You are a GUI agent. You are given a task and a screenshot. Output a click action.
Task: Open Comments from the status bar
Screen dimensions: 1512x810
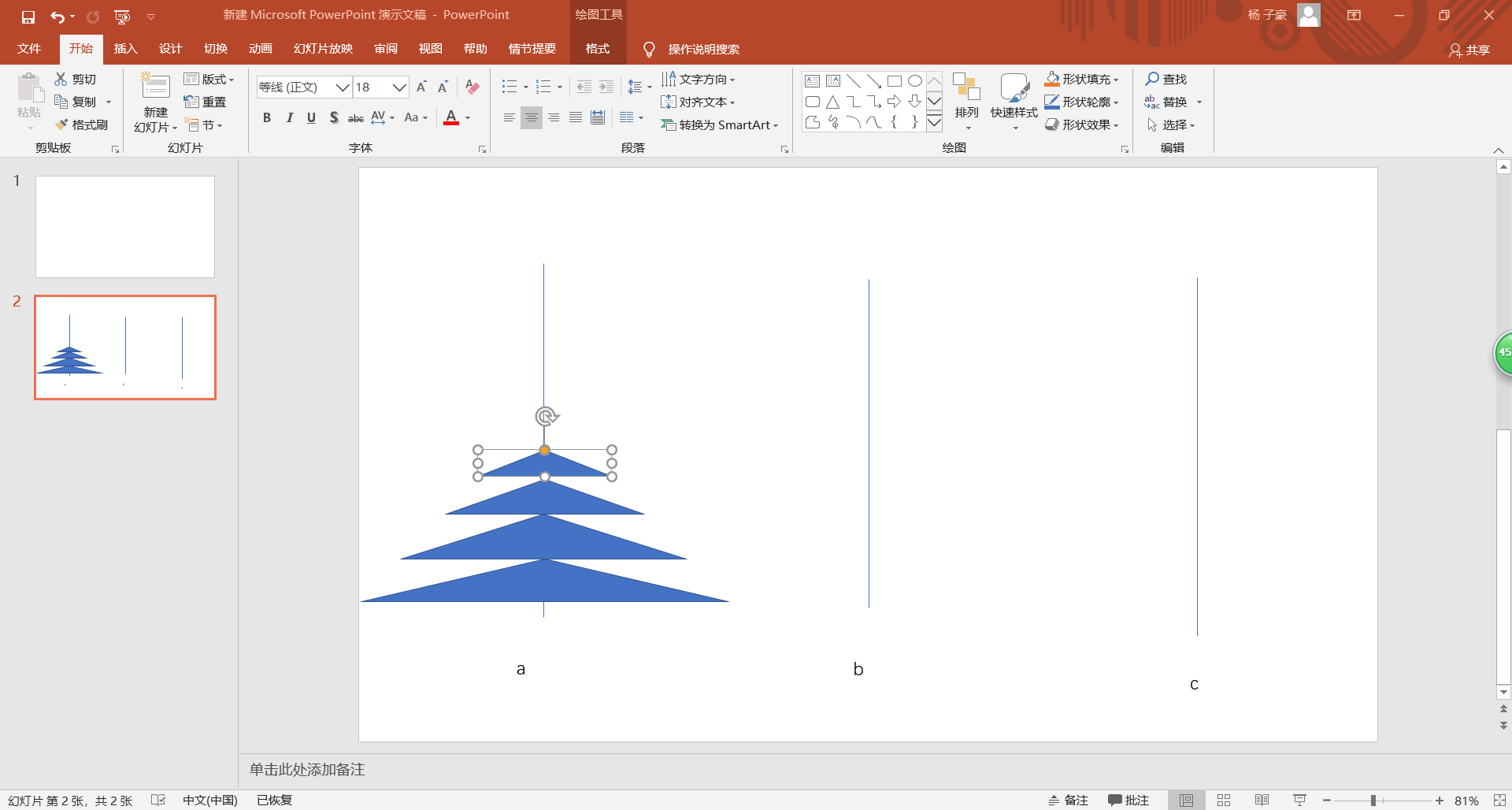pyautogui.click(x=1128, y=801)
